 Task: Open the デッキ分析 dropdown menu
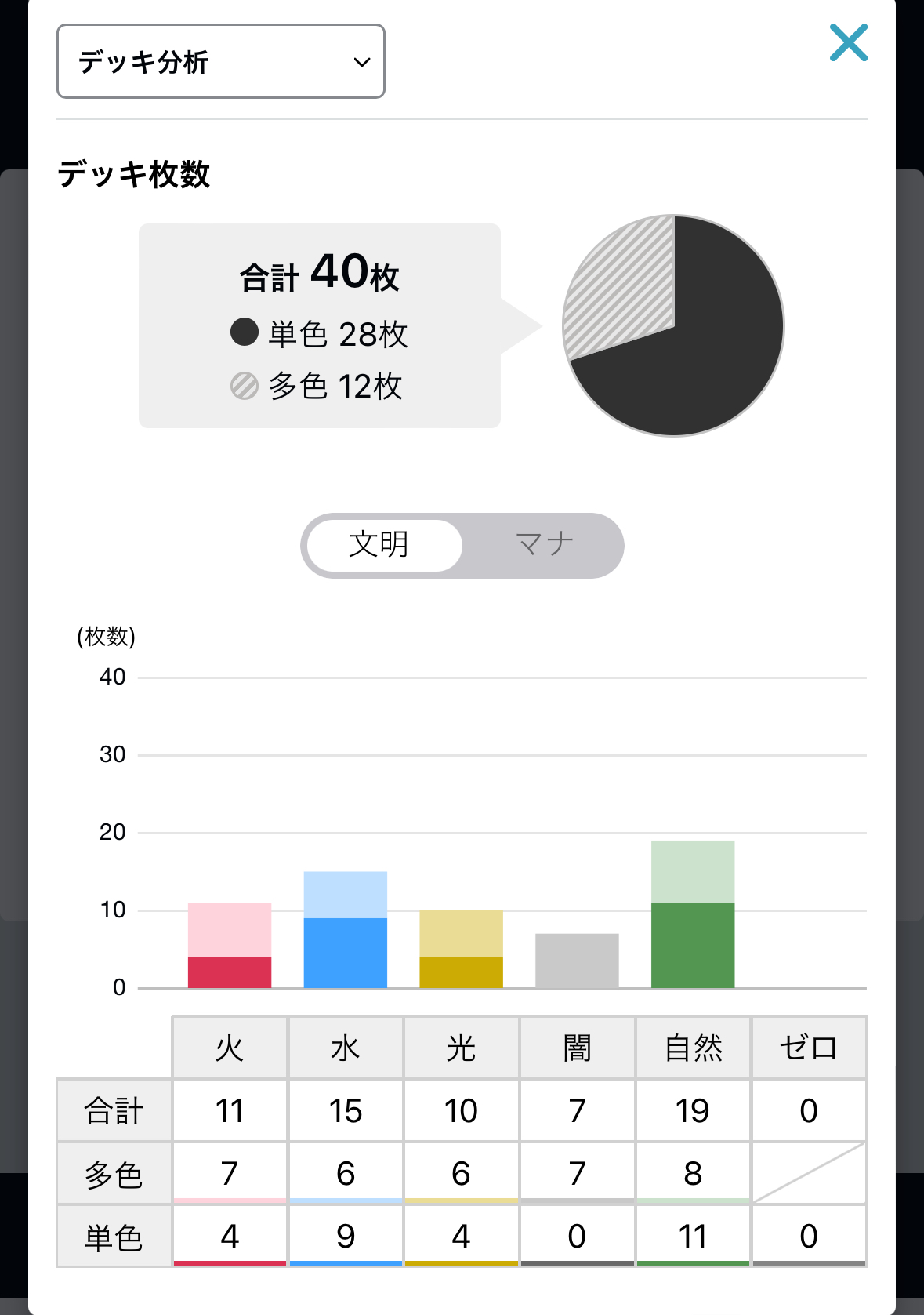click(220, 61)
